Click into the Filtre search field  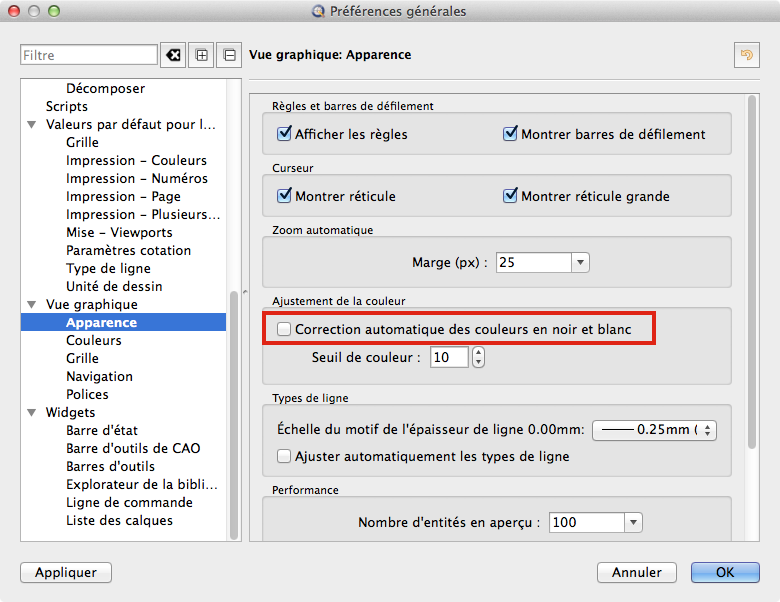(x=88, y=55)
